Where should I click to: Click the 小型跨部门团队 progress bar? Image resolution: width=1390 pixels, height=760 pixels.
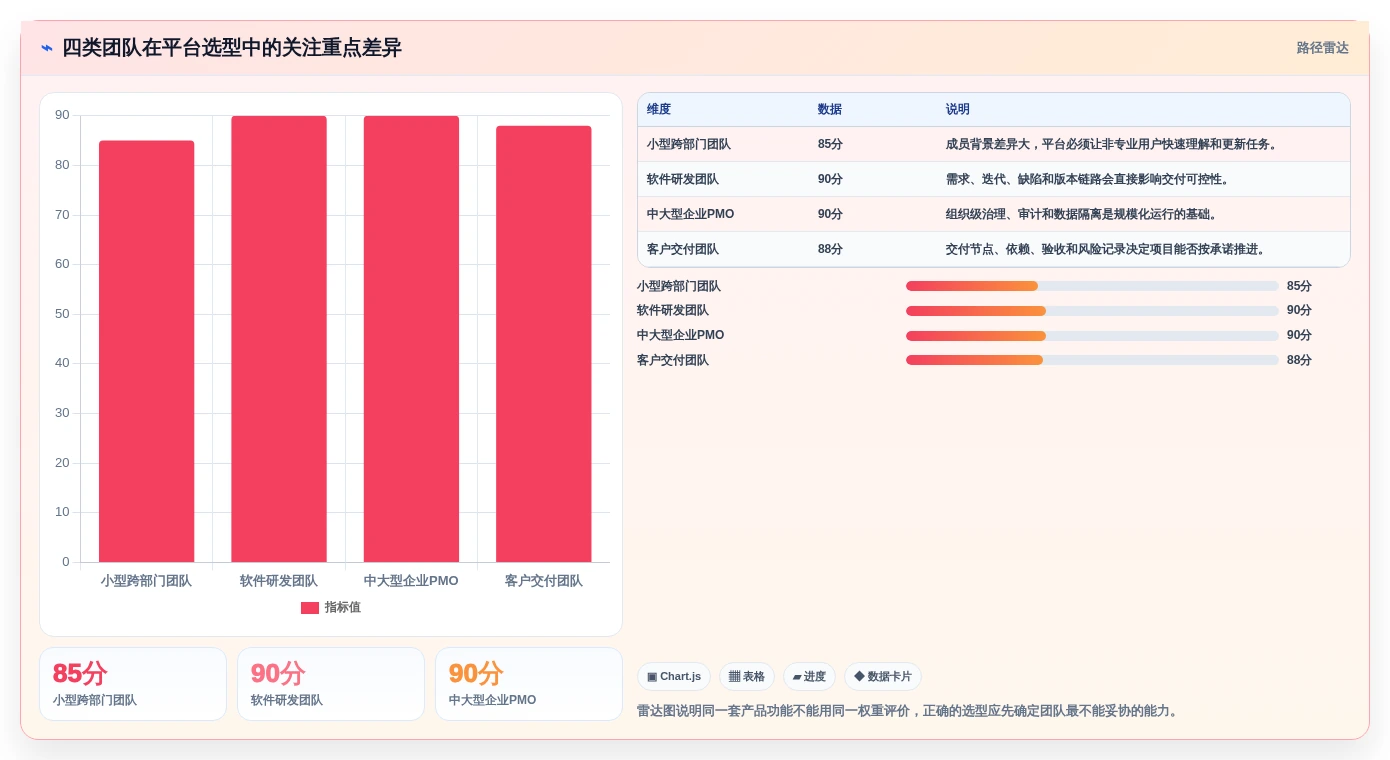click(x=1092, y=286)
